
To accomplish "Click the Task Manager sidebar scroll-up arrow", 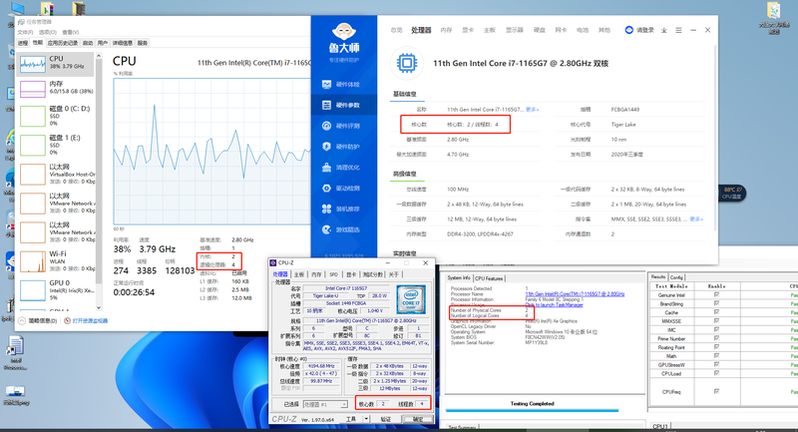I will [x=99, y=55].
